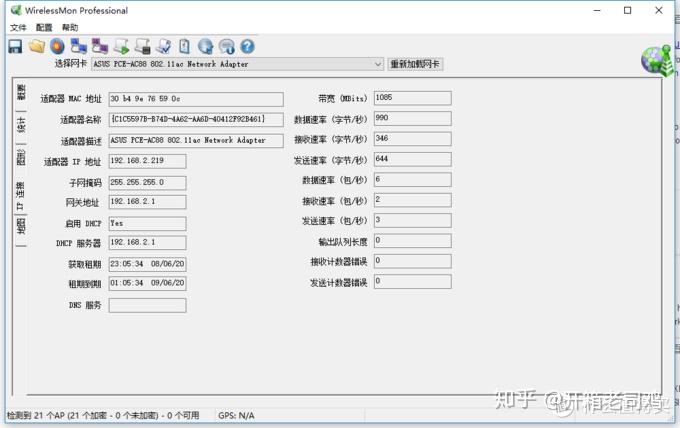Click the 输出队列长度 label
The height and width of the screenshot is (428, 680).
pyautogui.click(x=343, y=242)
